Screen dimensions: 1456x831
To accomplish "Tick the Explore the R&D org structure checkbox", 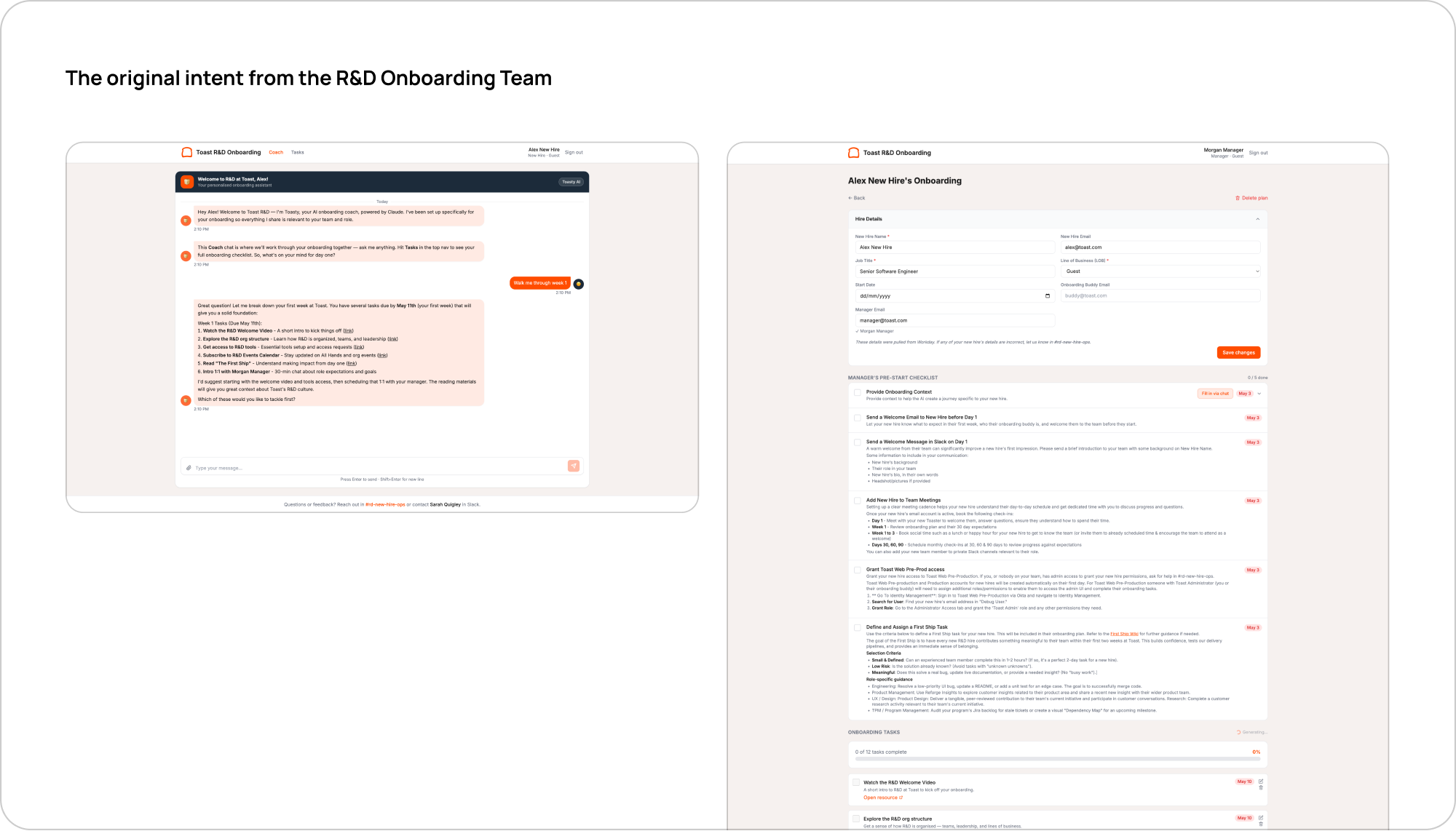I will [857, 819].
